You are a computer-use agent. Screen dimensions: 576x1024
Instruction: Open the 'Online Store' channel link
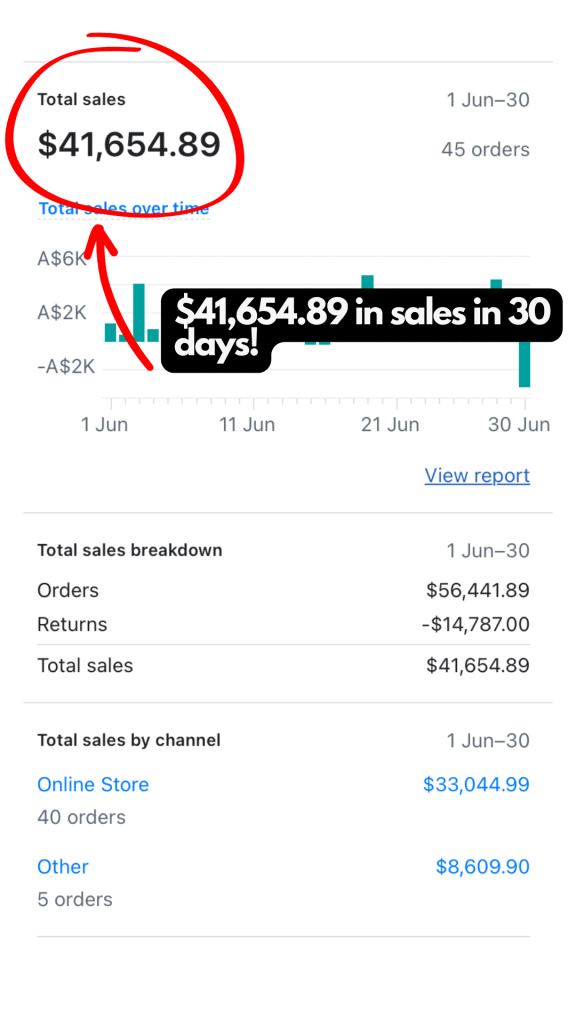[93, 784]
